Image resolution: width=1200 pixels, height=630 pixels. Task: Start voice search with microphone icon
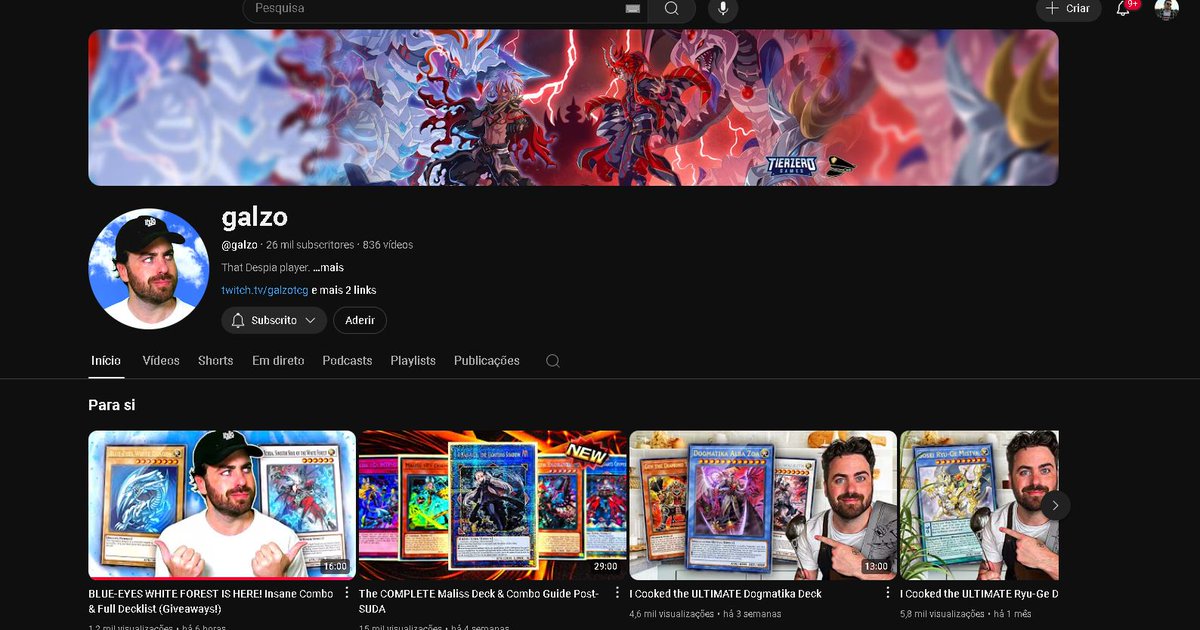tap(723, 8)
